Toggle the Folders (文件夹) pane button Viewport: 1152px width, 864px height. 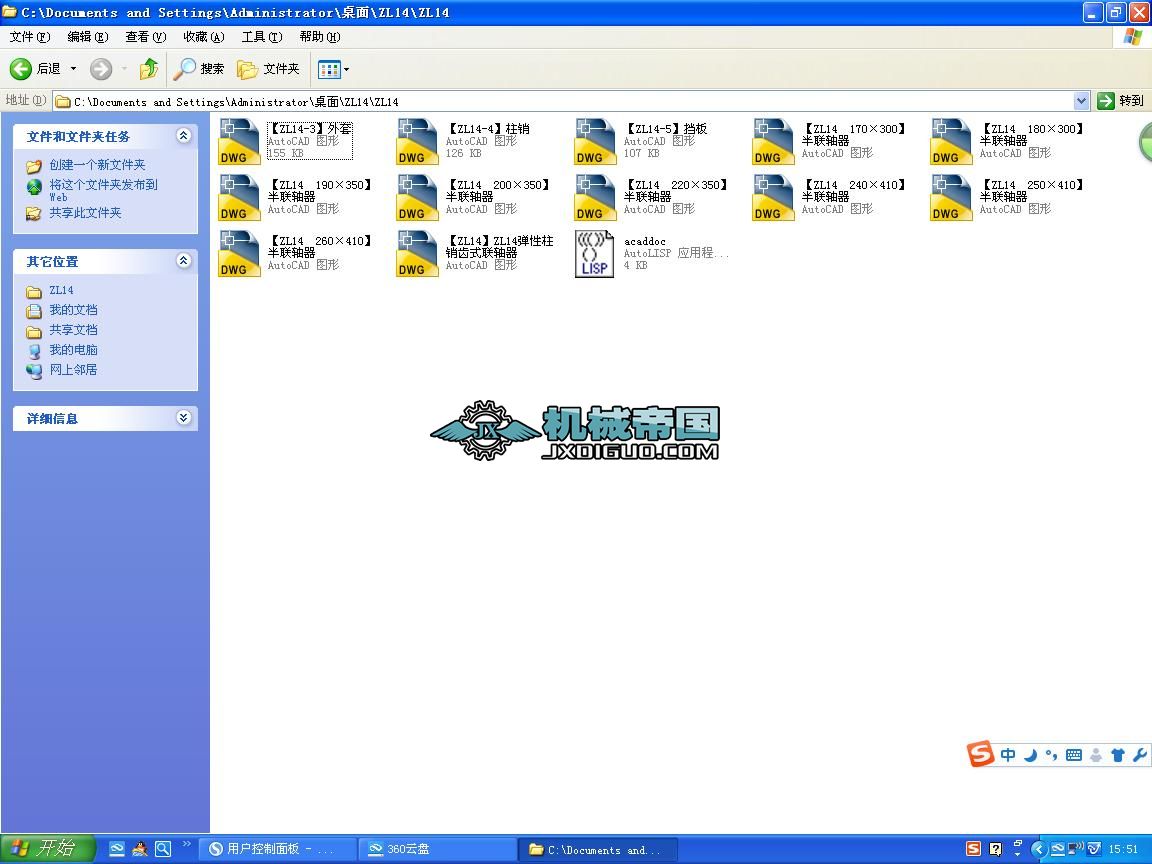(268, 69)
